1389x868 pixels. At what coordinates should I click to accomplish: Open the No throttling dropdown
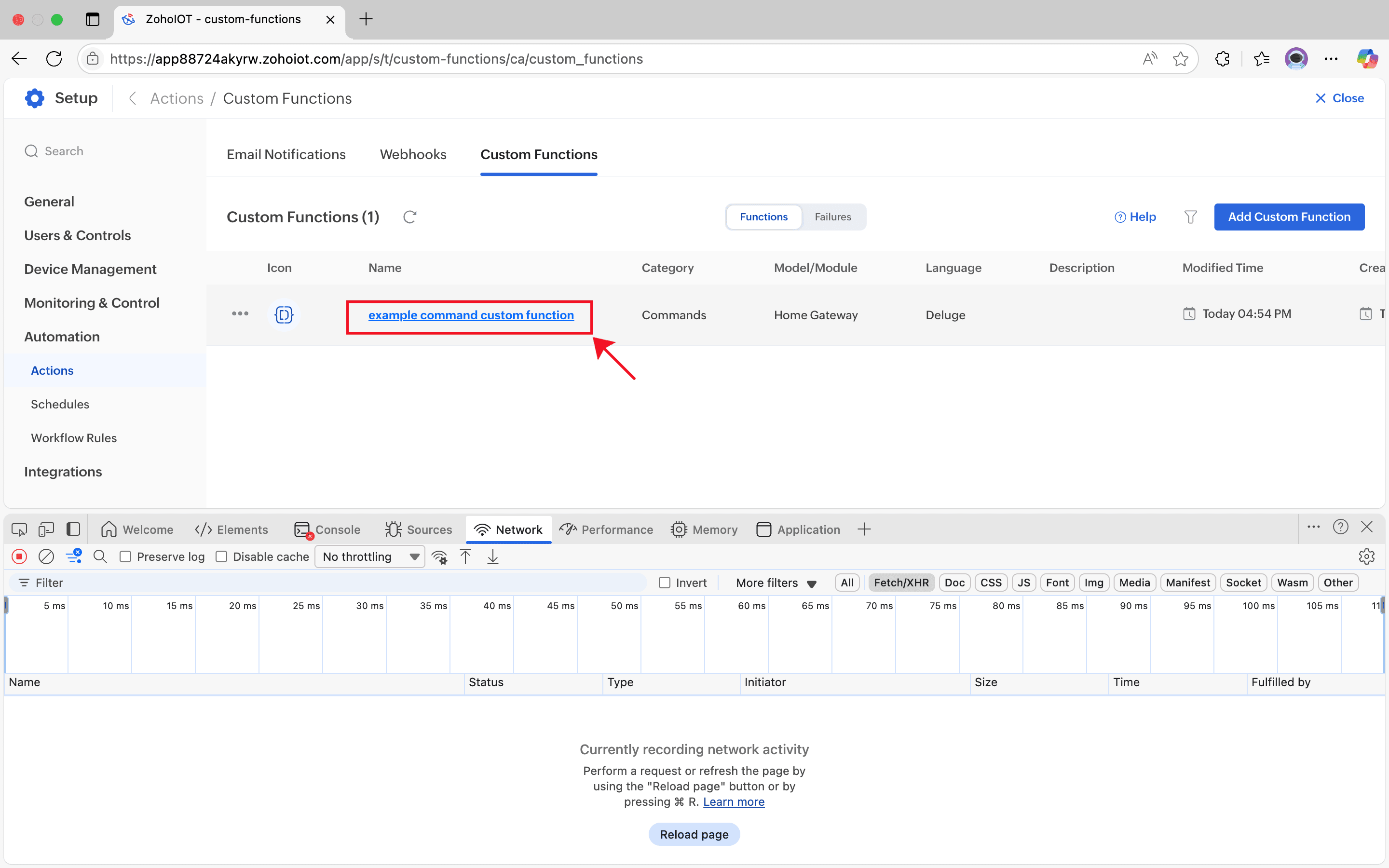click(x=369, y=557)
